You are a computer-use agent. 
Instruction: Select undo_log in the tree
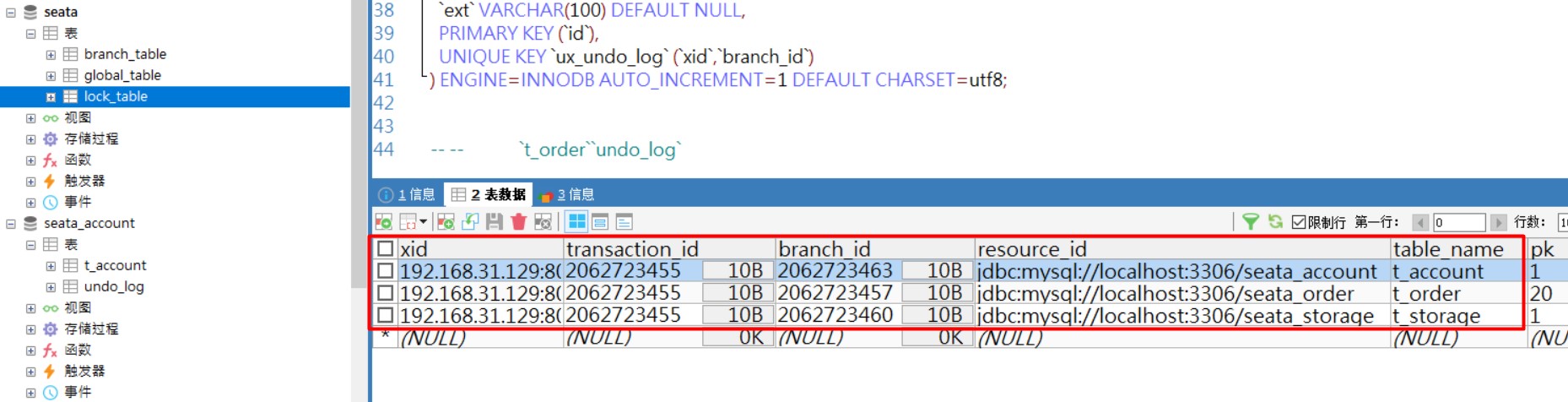click(114, 286)
